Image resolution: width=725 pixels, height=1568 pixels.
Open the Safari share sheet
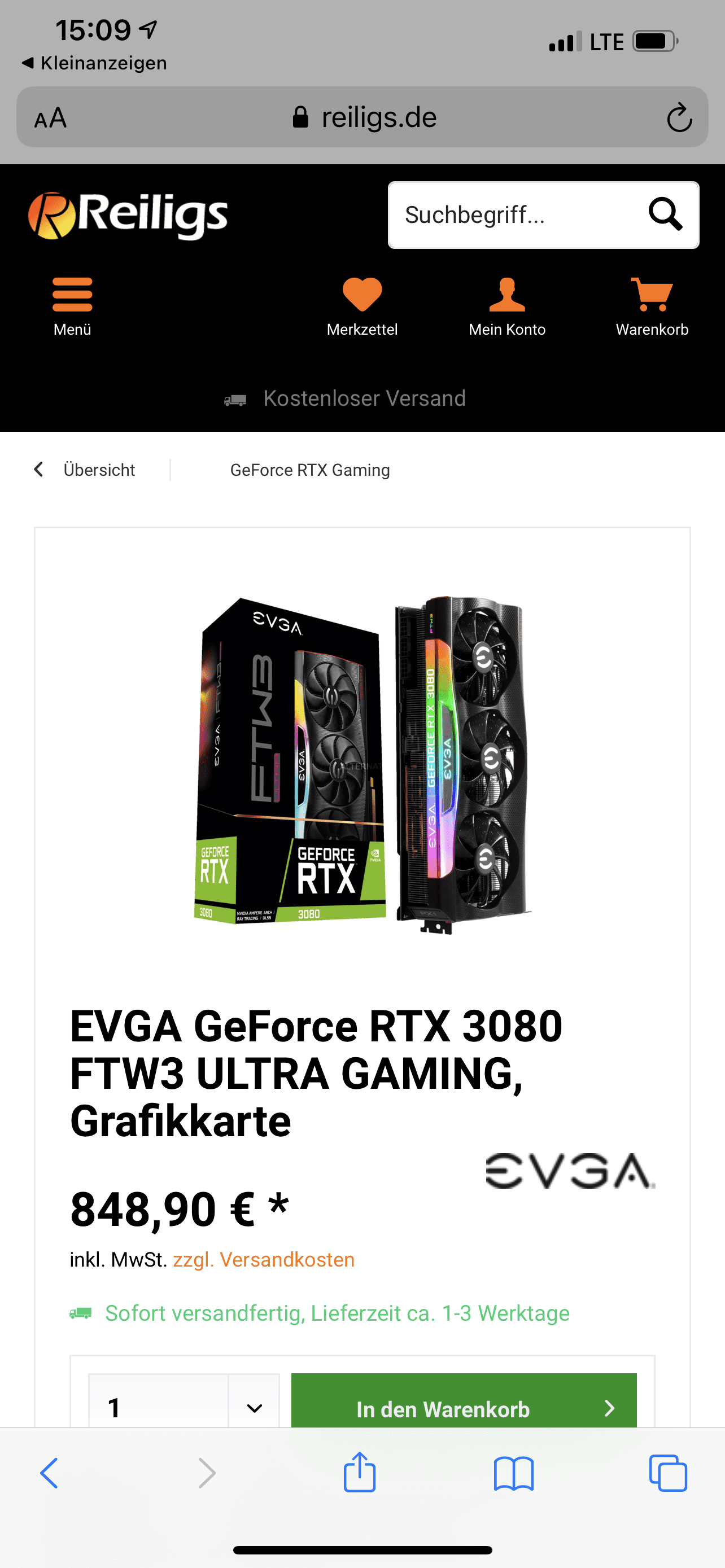tap(360, 1473)
